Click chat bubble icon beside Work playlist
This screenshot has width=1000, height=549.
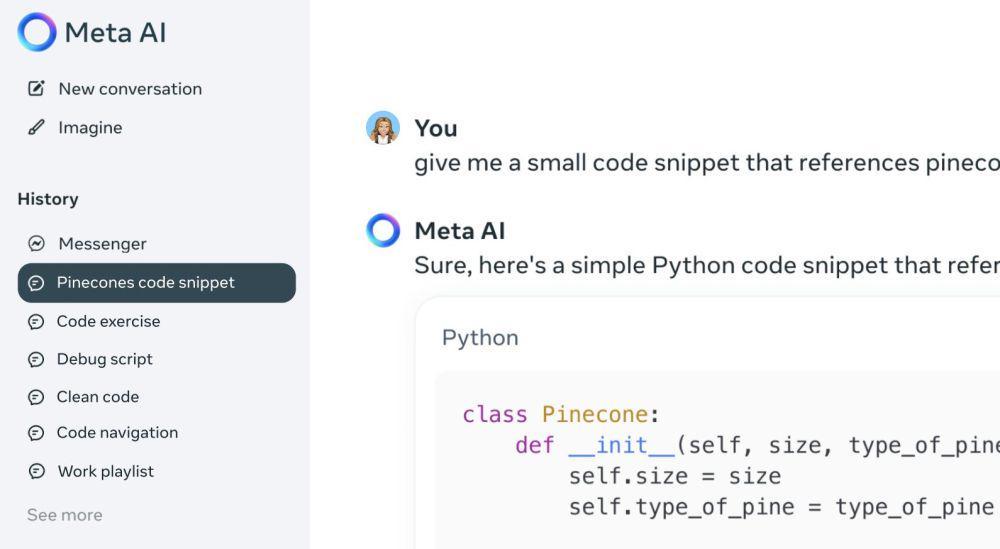(36, 471)
